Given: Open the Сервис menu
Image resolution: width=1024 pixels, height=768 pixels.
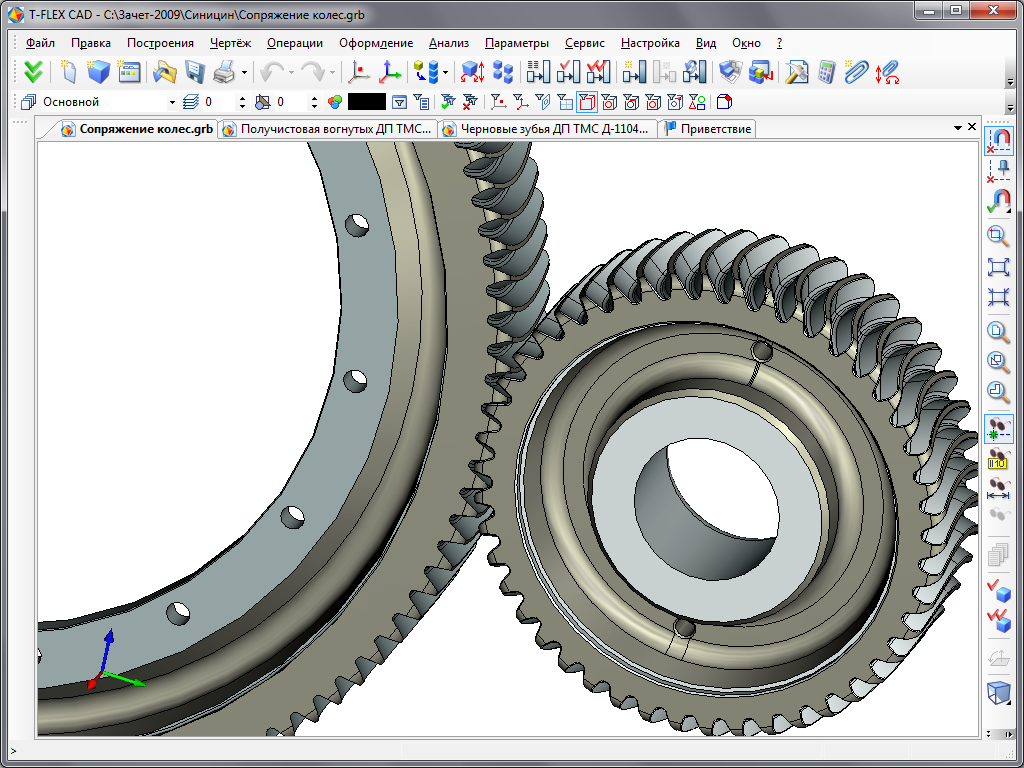Looking at the screenshot, I should [584, 43].
